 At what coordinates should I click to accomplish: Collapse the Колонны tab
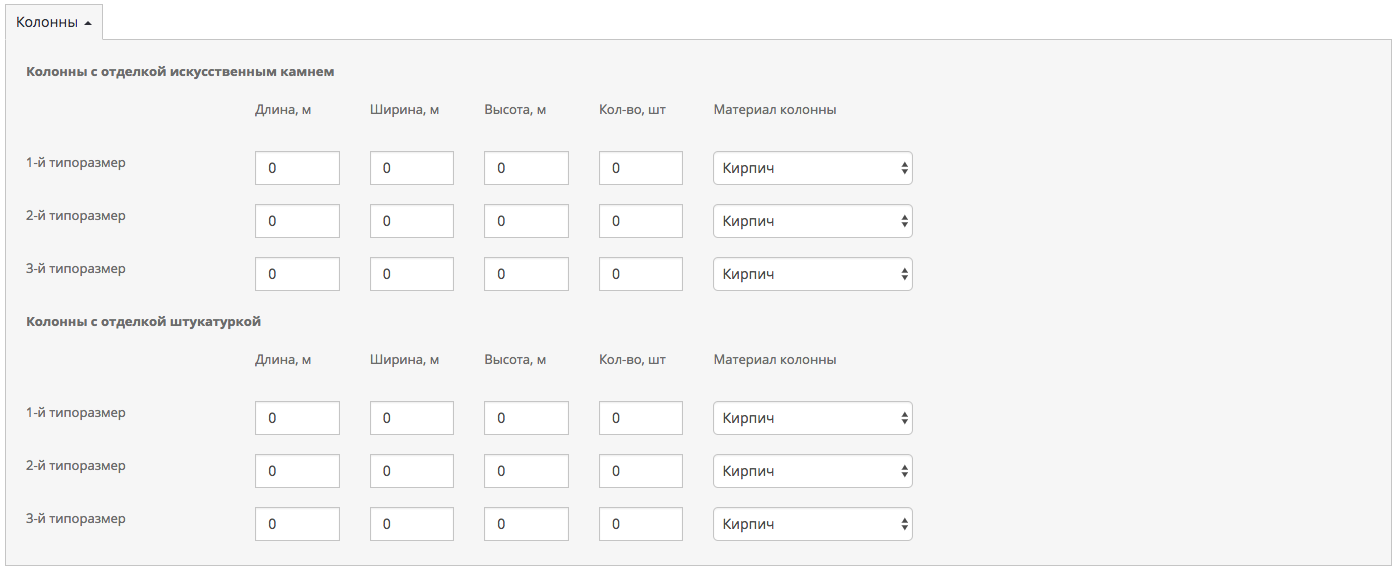click(54, 22)
